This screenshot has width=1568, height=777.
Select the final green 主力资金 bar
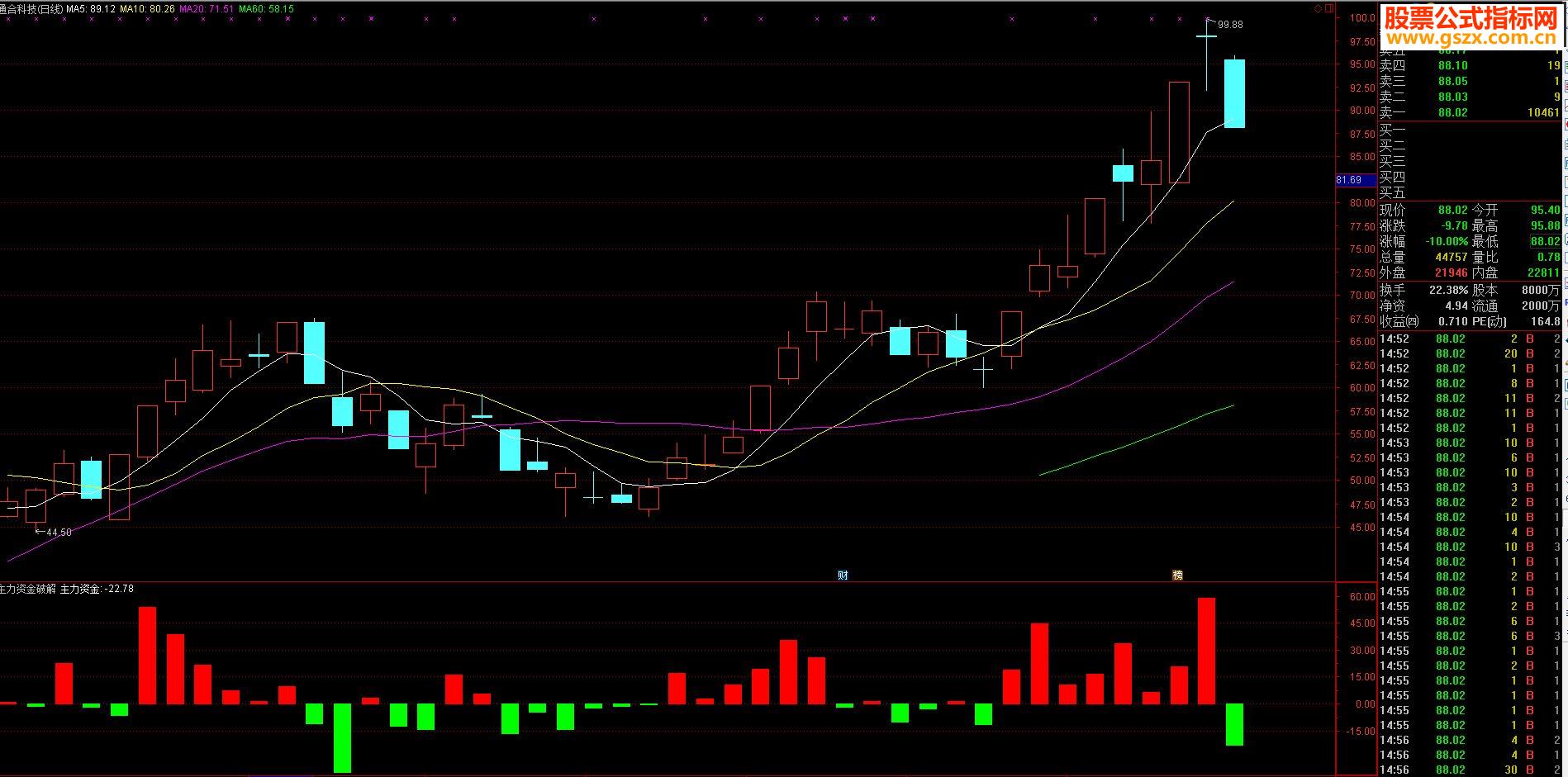pos(1234,725)
